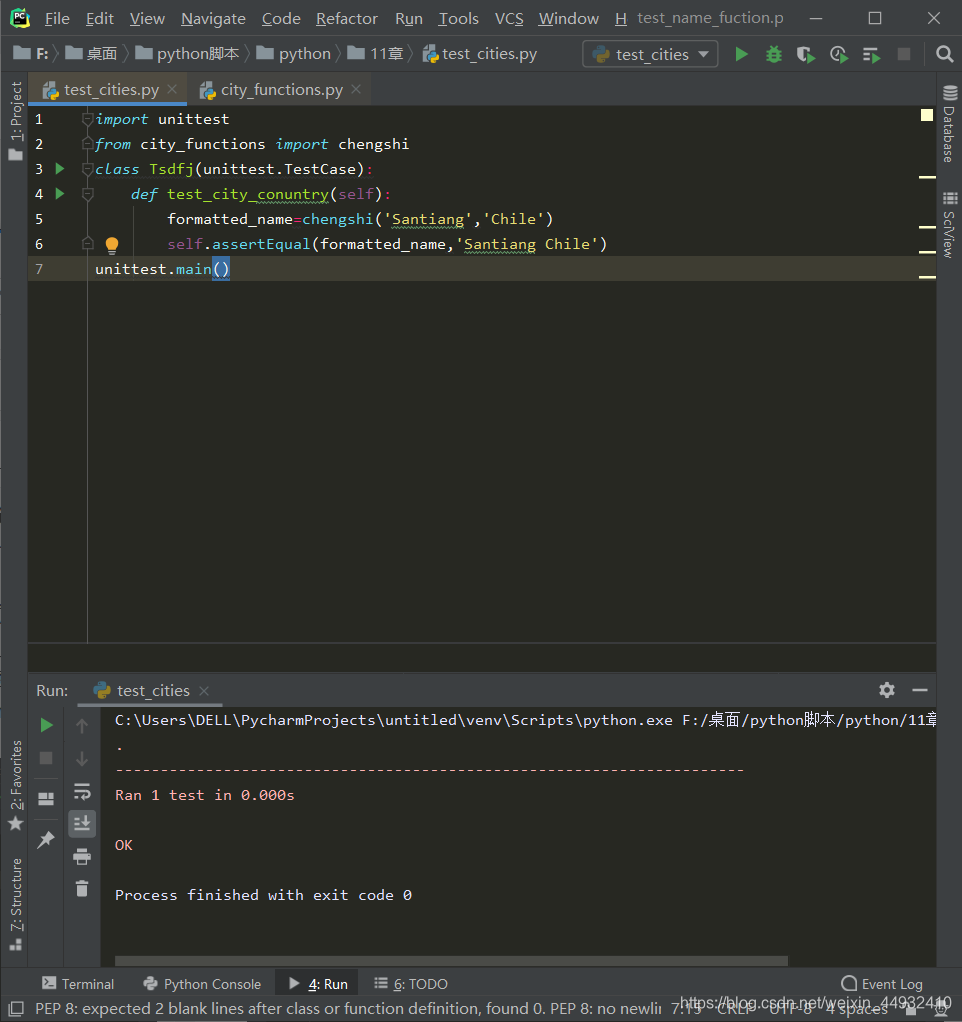Screen dimensions: 962x1022
Task: Open the VCS menu
Action: point(509,19)
